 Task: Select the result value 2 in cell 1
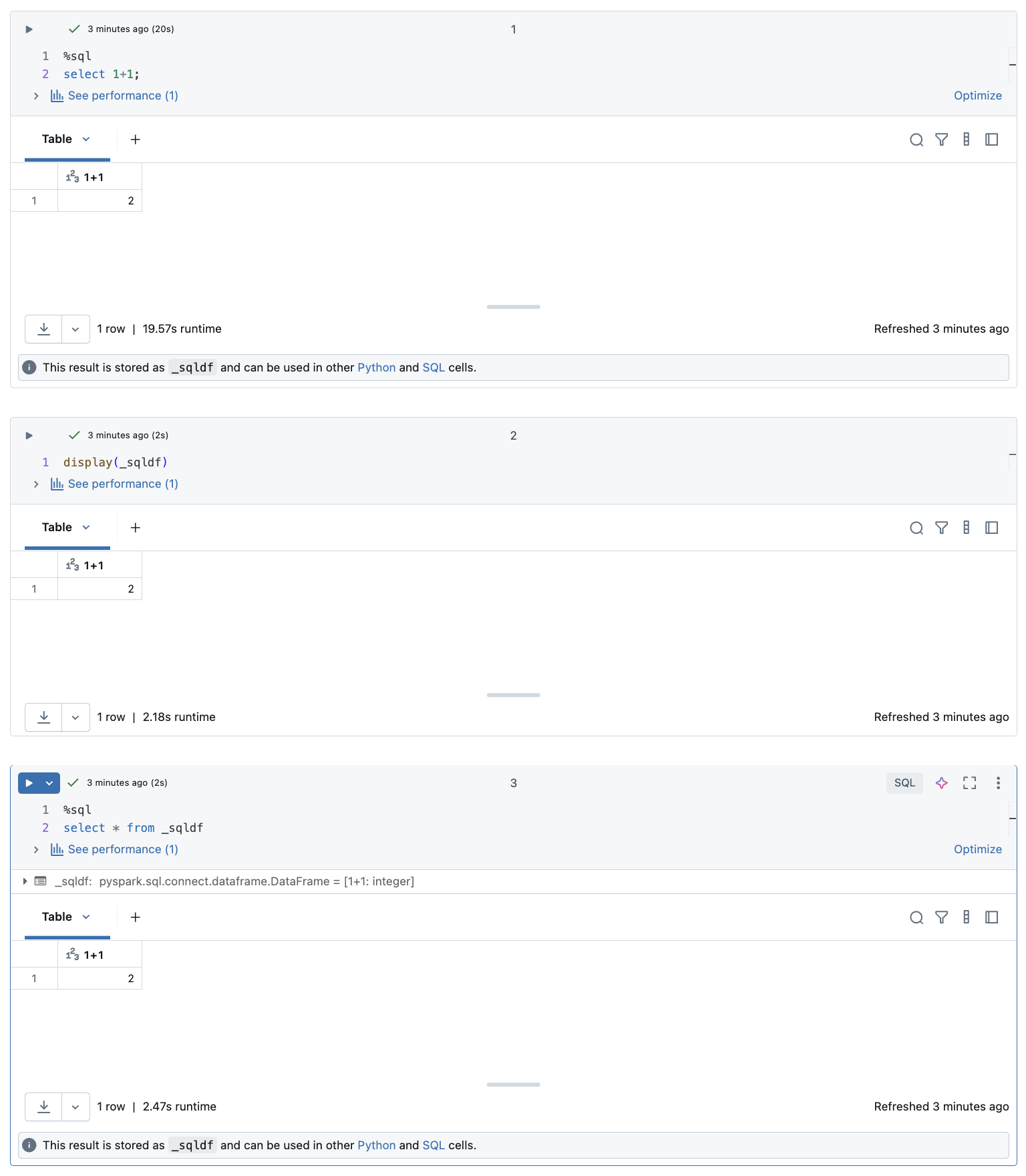point(130,200)
